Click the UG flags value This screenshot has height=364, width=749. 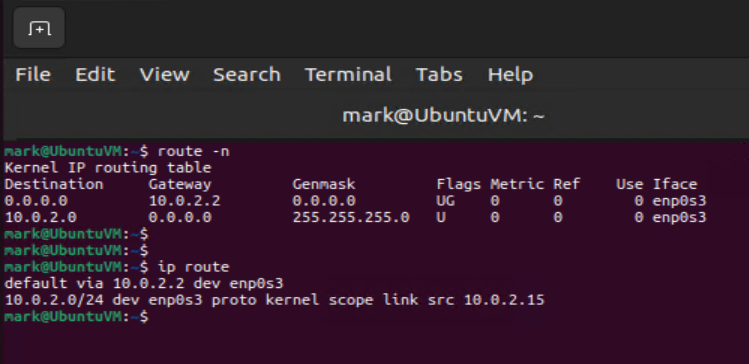[445, 201]
